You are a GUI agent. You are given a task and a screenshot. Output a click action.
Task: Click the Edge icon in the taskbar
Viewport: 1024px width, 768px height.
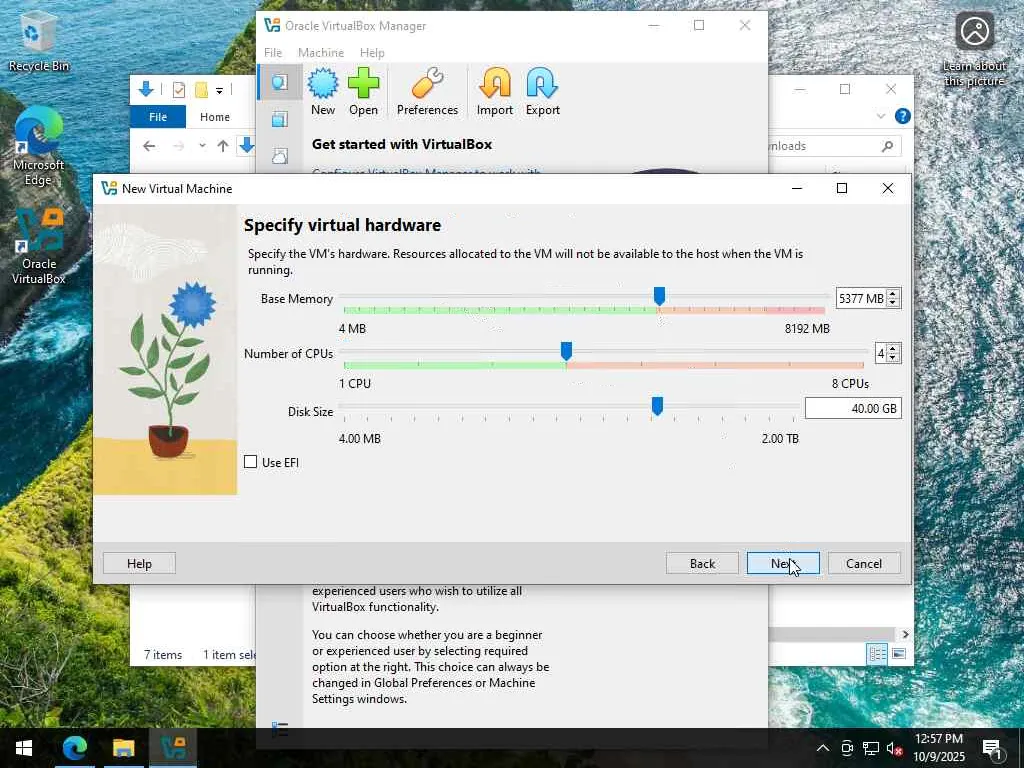point(75,748)
